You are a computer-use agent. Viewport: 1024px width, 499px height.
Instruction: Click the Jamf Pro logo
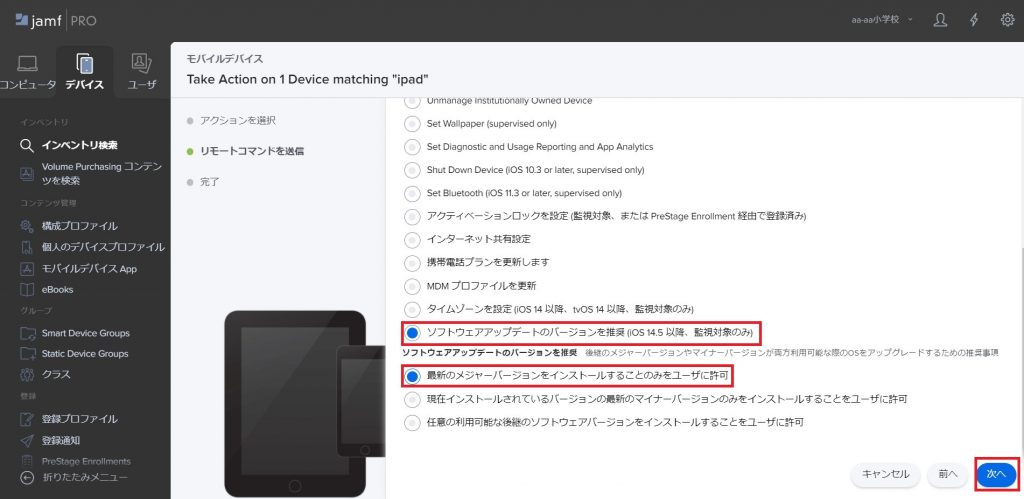[x=56, y=20]
